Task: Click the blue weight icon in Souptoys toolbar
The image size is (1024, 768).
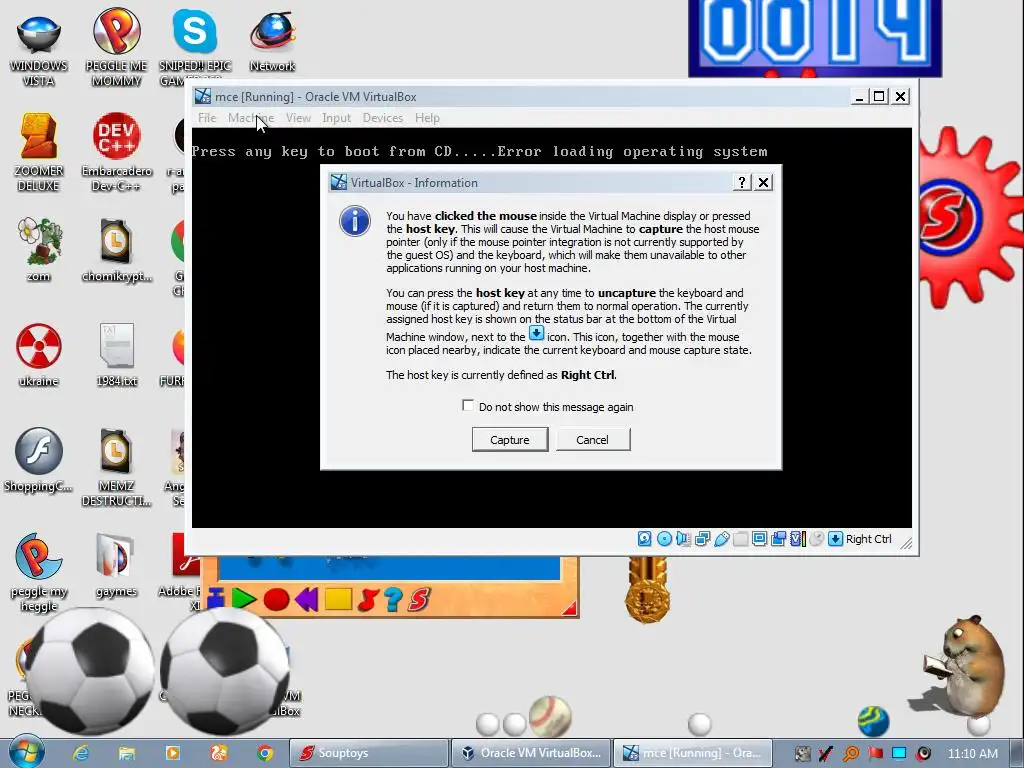Action: point(216,598)
